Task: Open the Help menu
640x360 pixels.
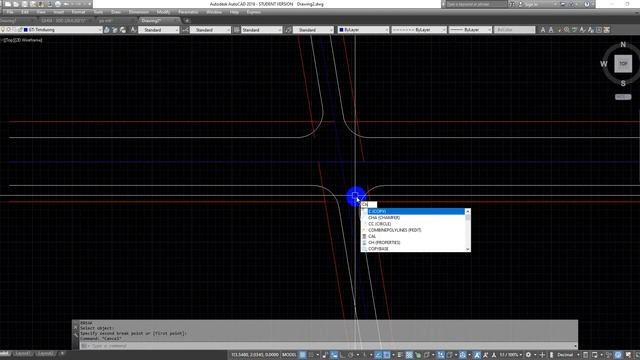Action: pos(234,12)
